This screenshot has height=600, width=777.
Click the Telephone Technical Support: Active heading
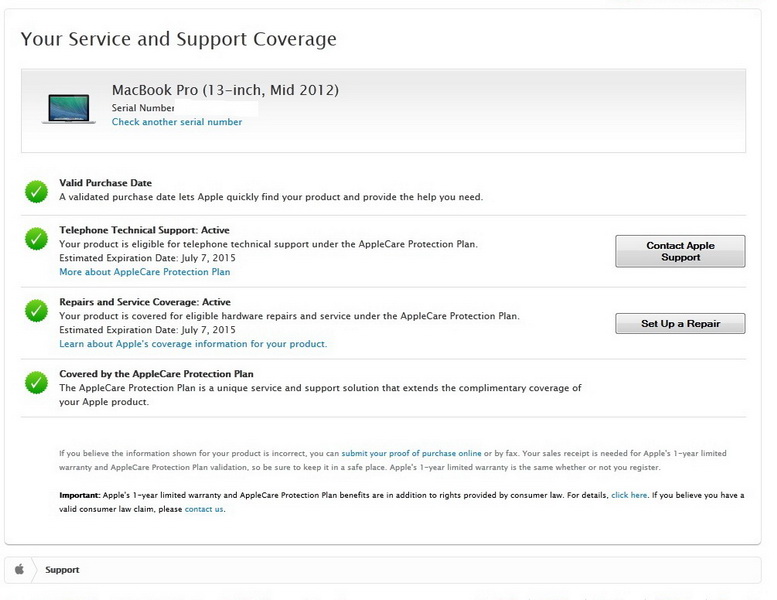(x=144, y=230)
